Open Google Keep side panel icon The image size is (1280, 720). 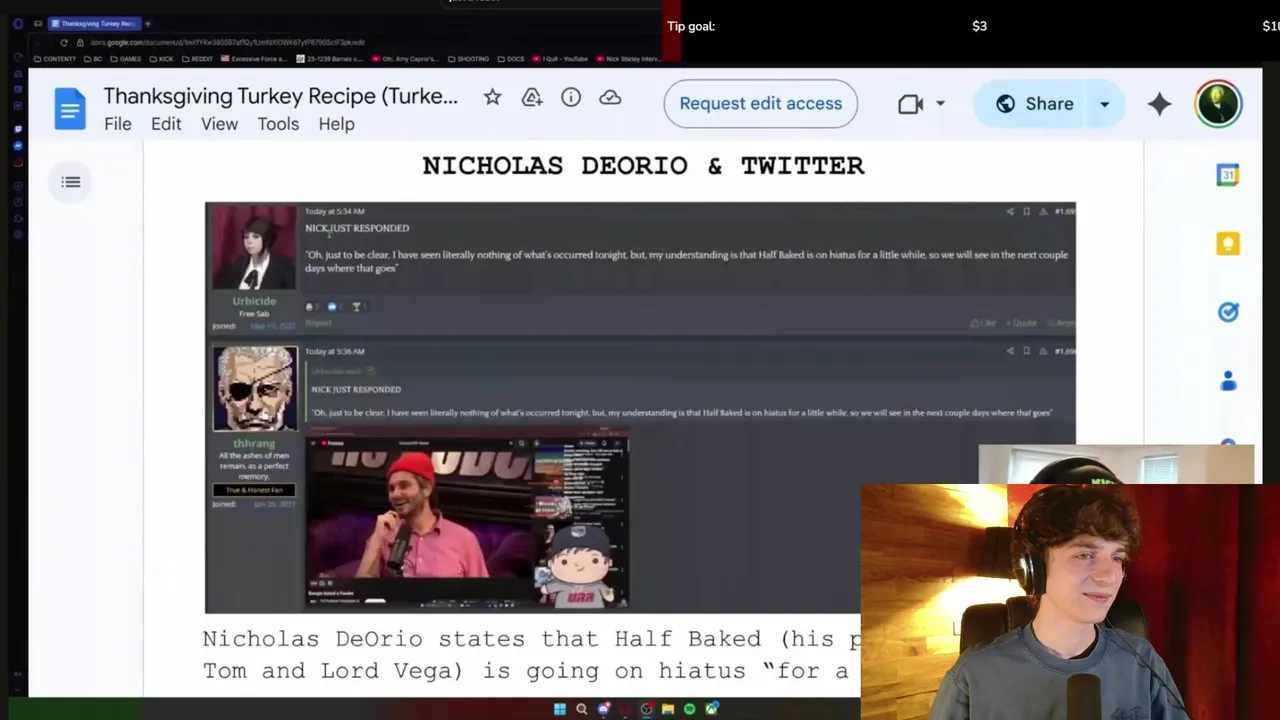(x=1228, y=244)
